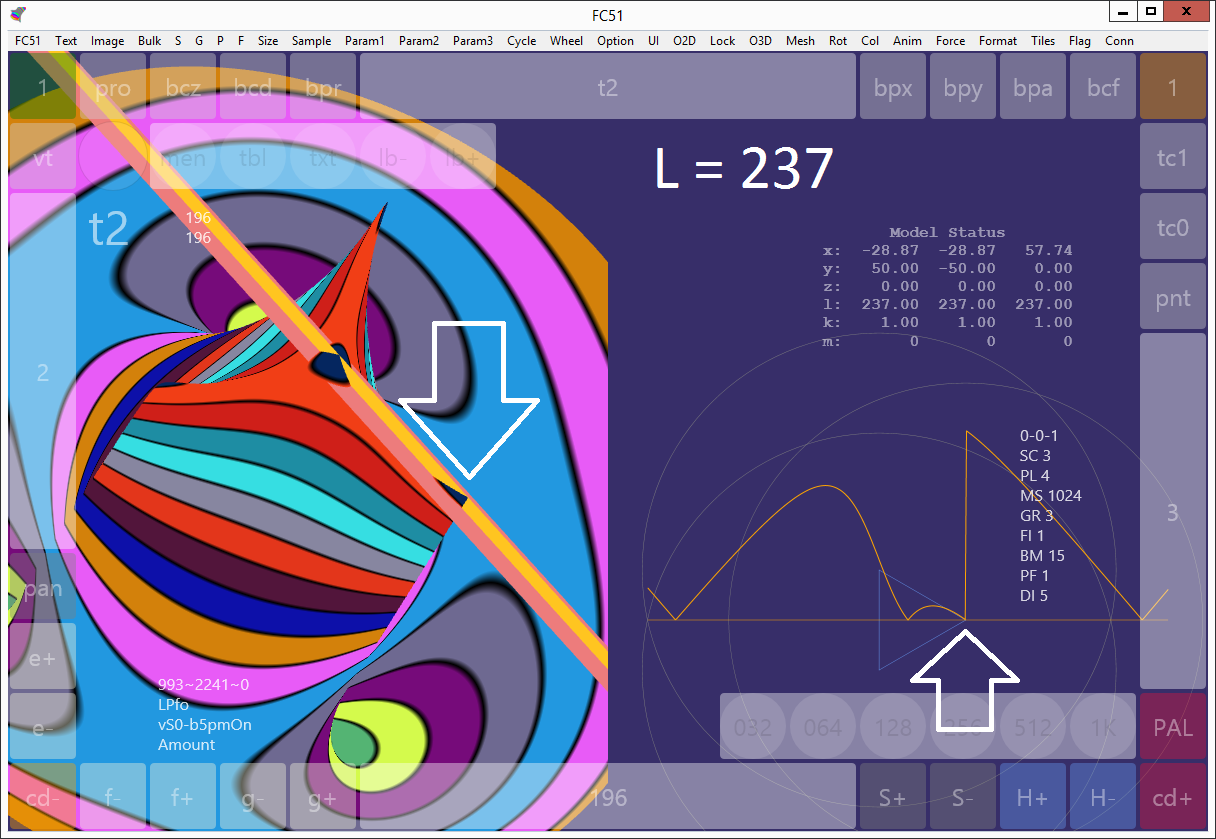Click the orange 1 button
This screenshot has height=839, width=1216.
(x=1173, y=87)
